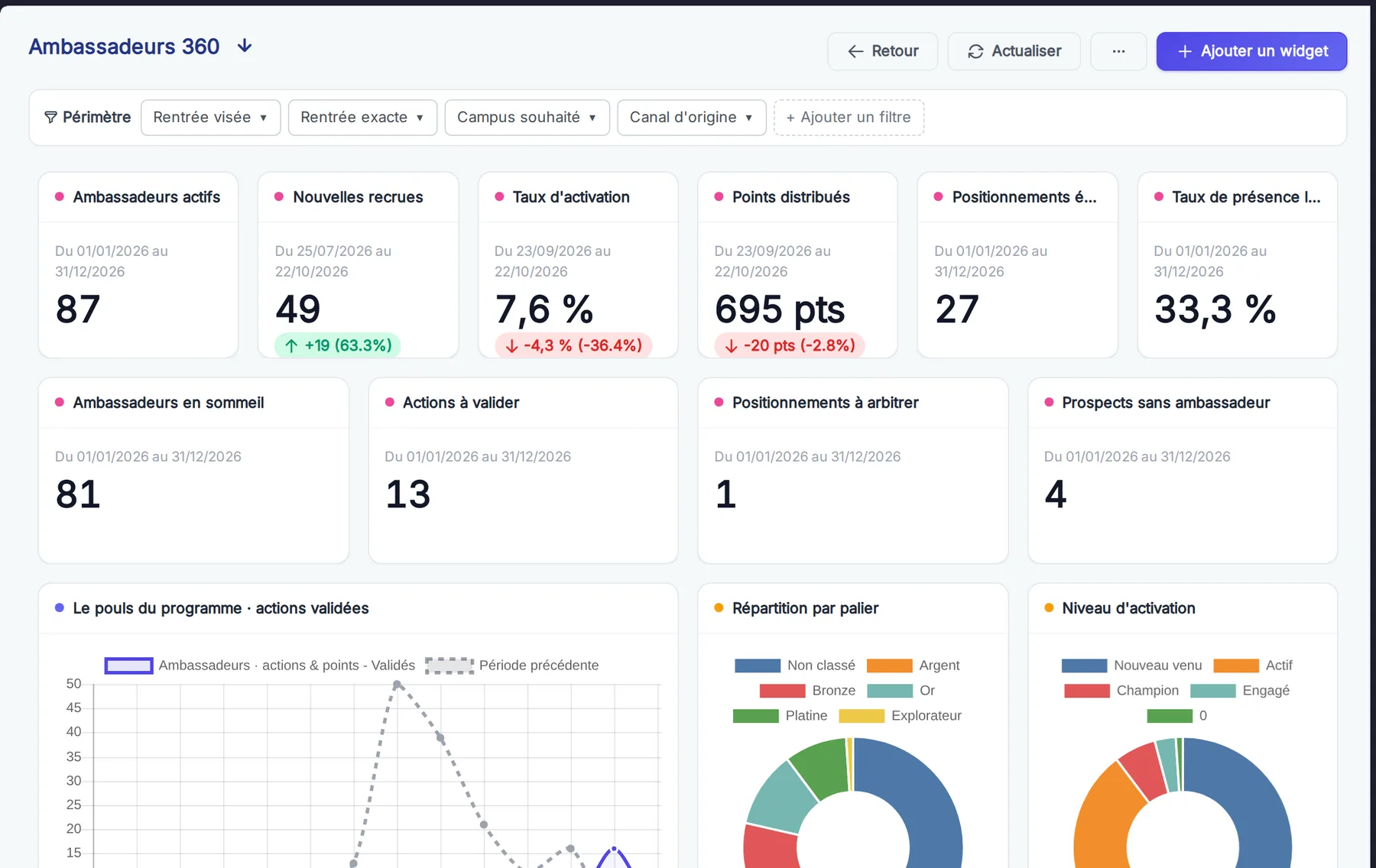Screen dimensions: 1376x868
Task: Click the value 13 in Actions à valider
Action: coord(408,494)
